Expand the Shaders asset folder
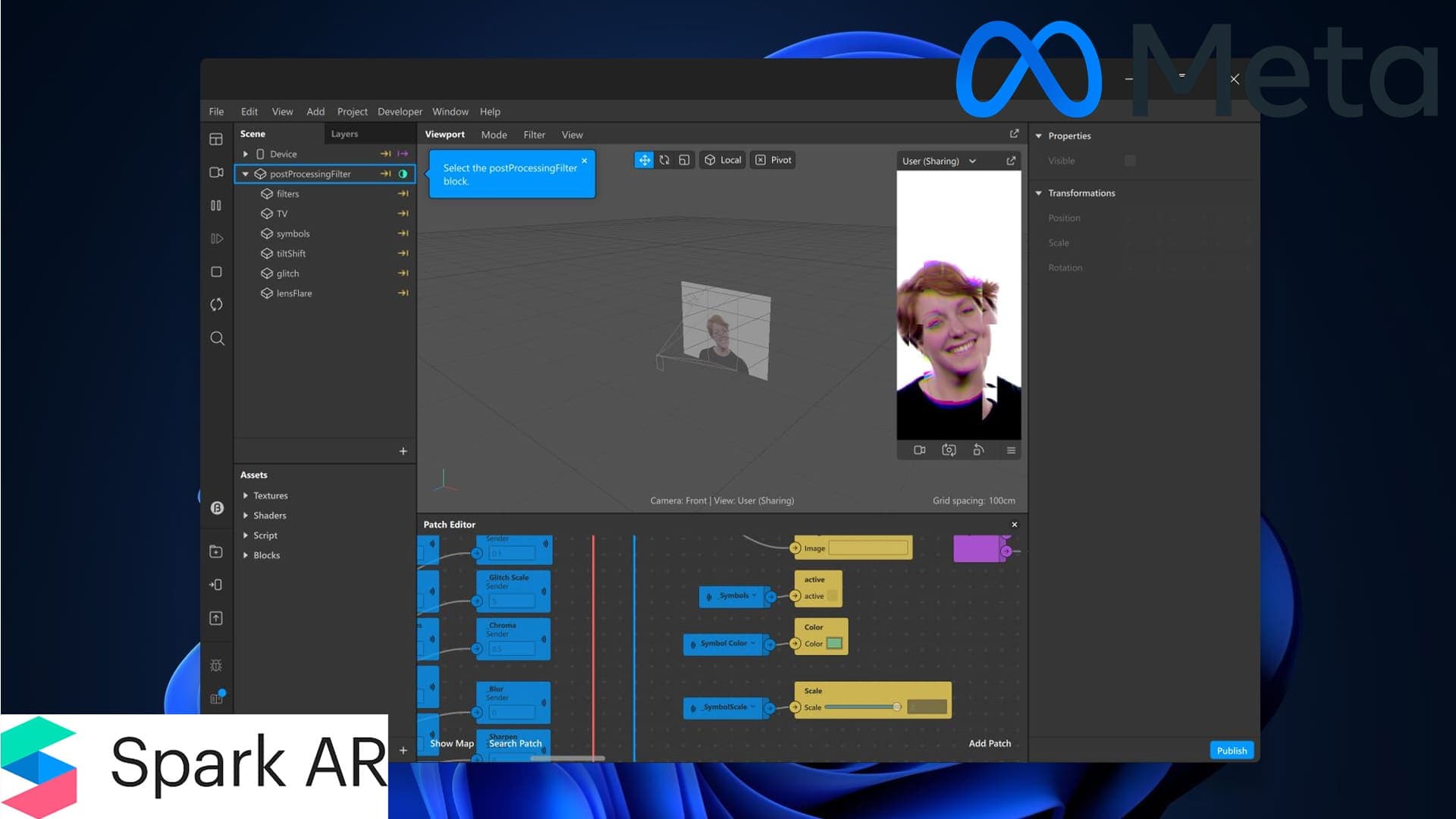The height and width of the screenshot is (819, 1456). (x=245, y=515)
